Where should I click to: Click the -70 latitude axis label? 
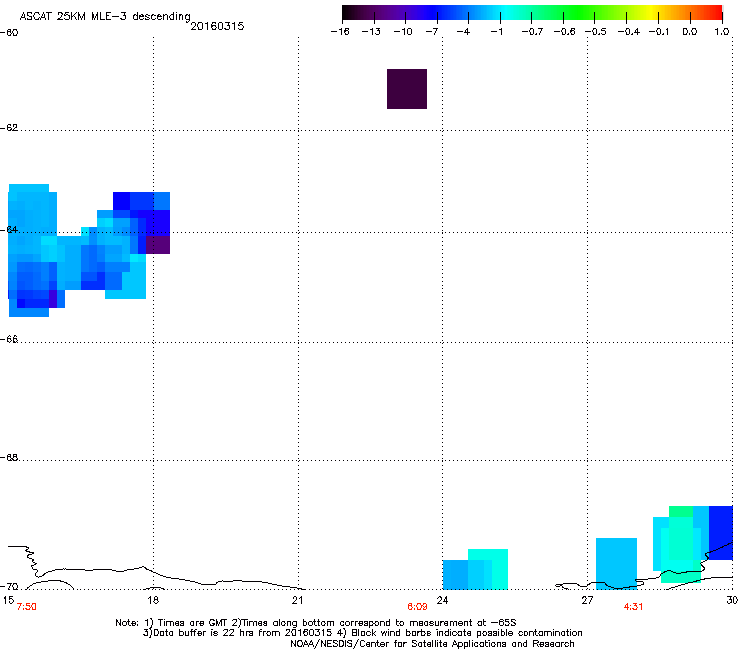(x=9, y=587)
